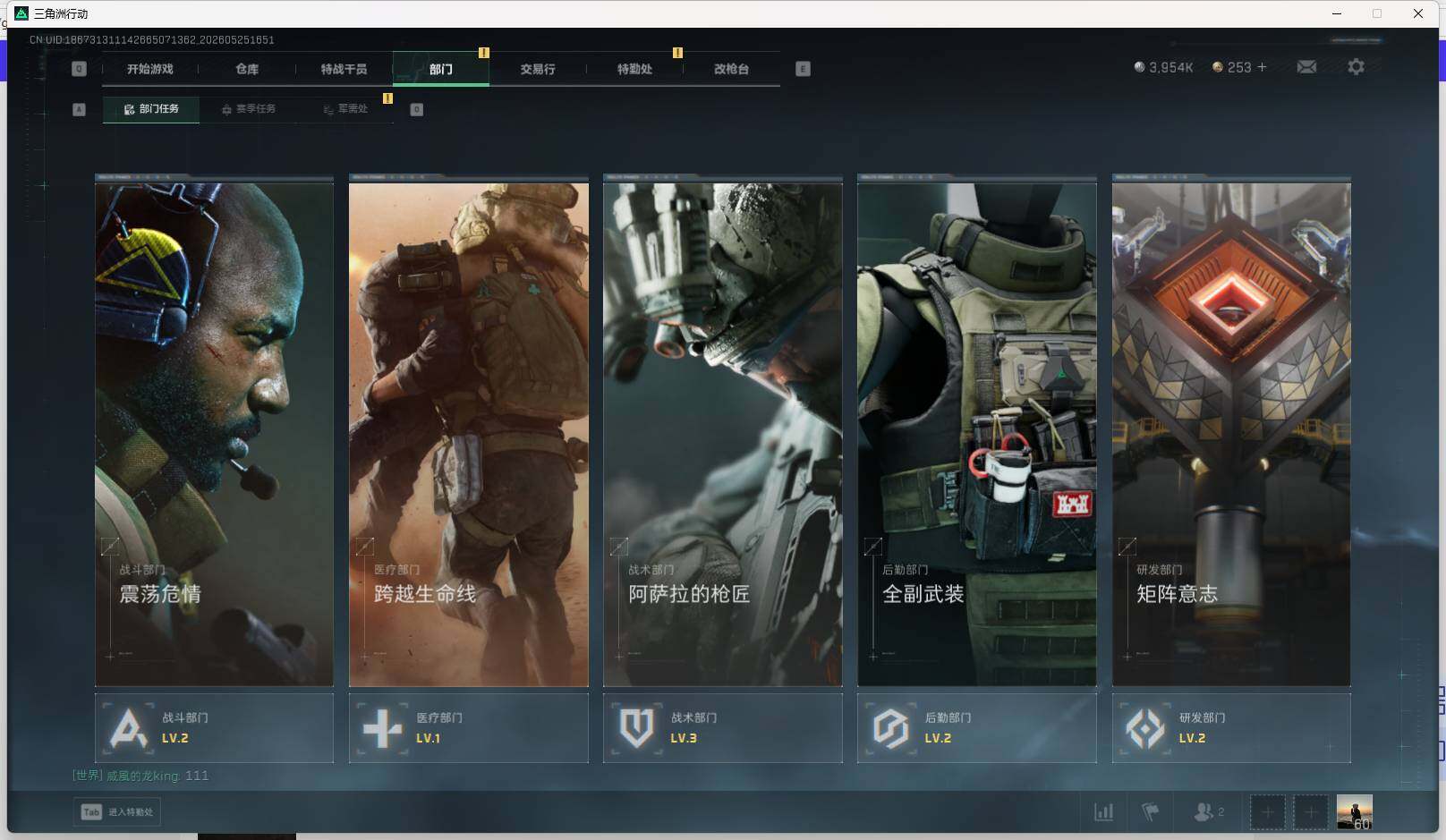Click the 三角洲行动 window title icon
Image resolution: width=1446 pixels, height=840 pixels.
pos(21,13)
